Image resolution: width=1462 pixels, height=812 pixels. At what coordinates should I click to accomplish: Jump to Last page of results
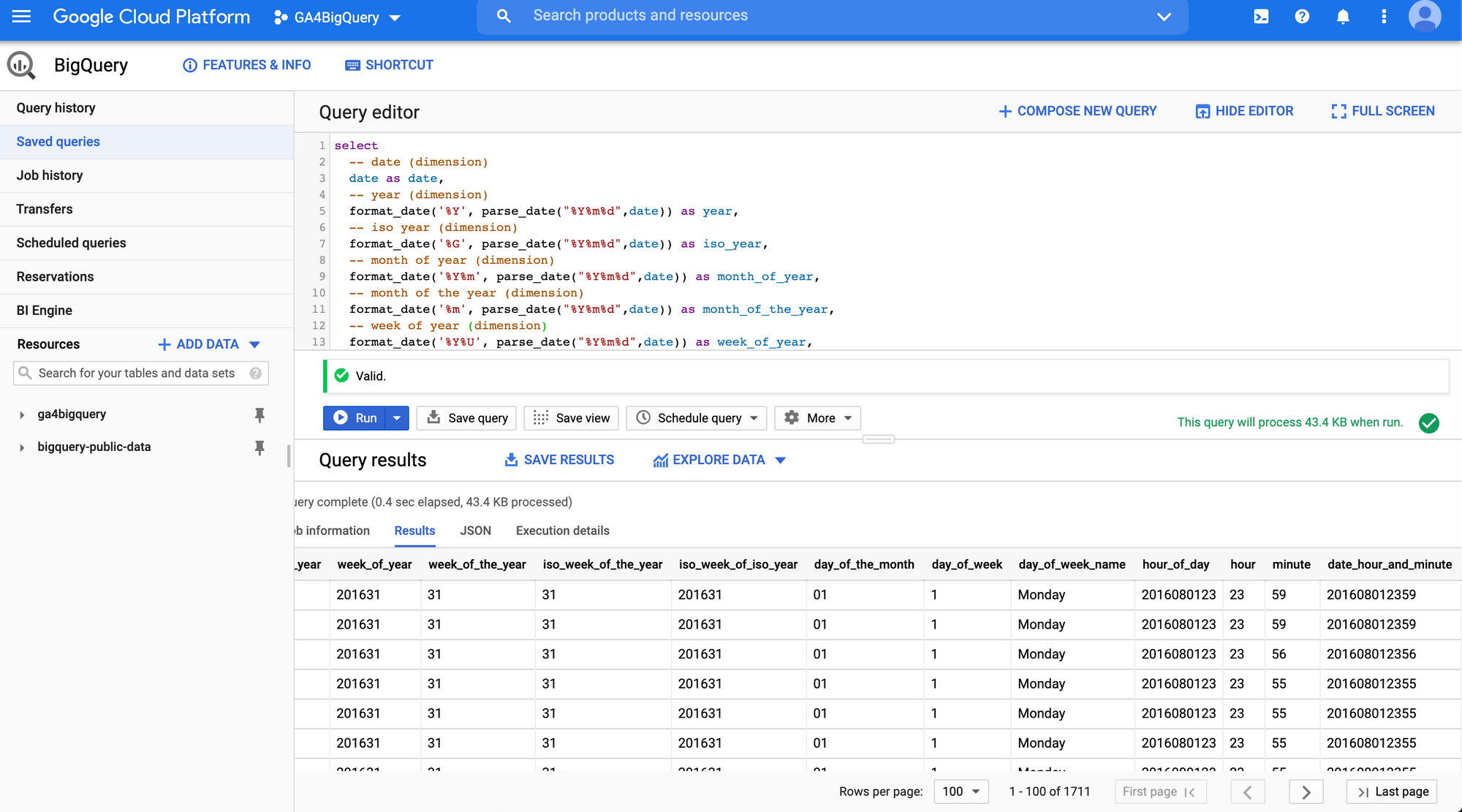[x=1393, y=792]
